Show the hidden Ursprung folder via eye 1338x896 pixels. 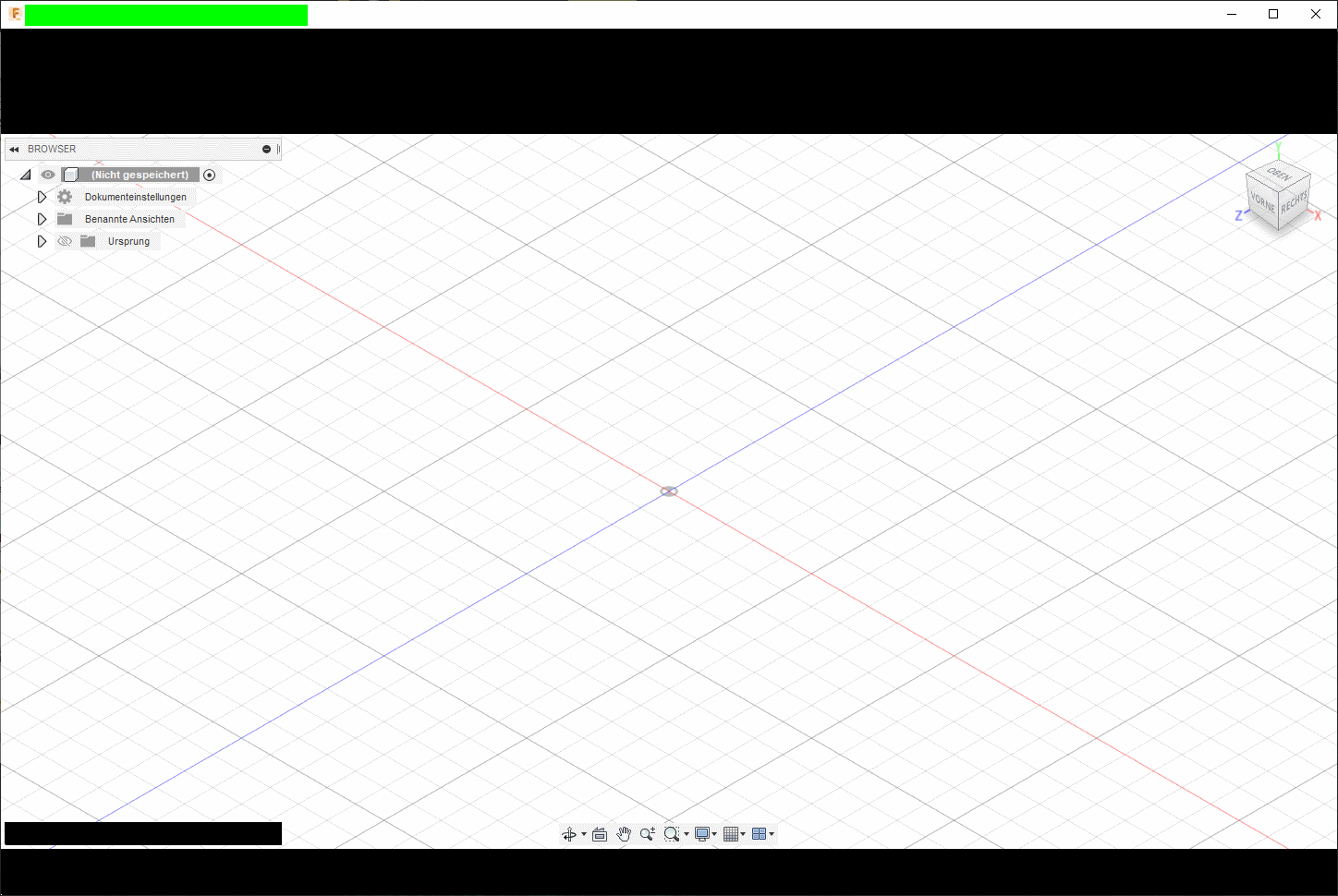pos(65,241)
